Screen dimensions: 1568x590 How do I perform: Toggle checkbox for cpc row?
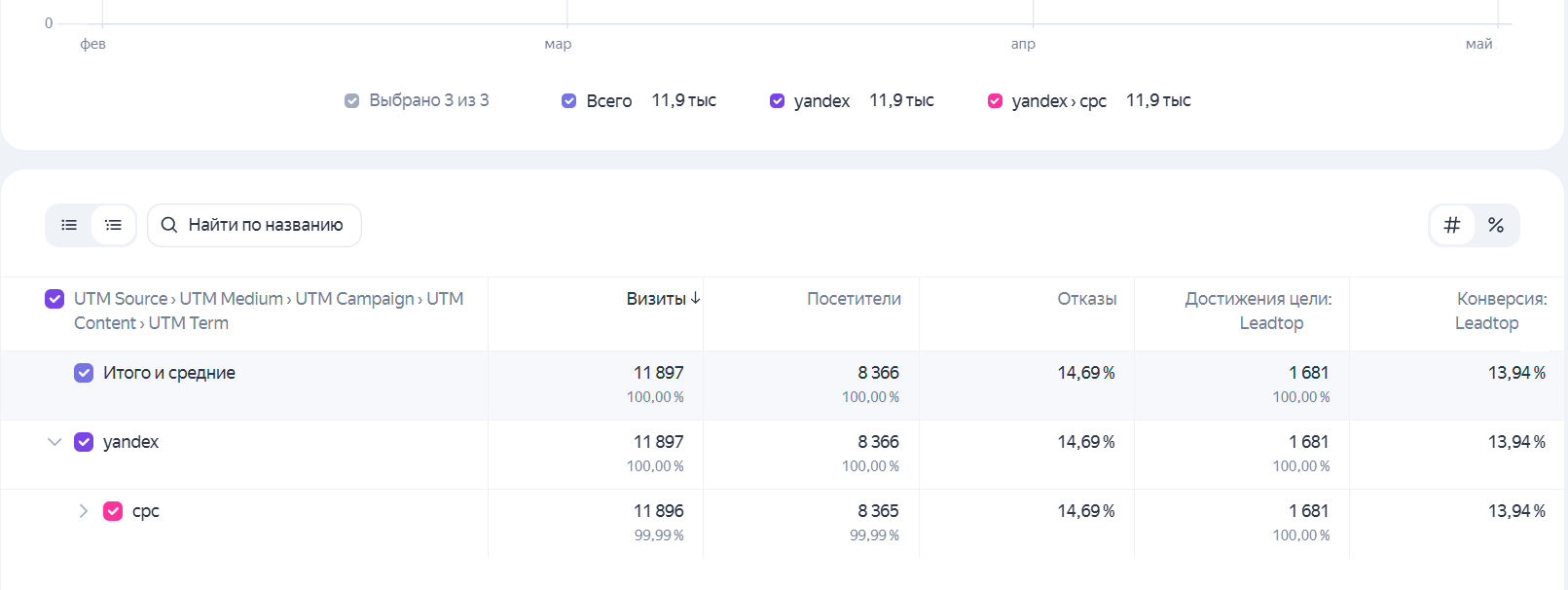113,511
